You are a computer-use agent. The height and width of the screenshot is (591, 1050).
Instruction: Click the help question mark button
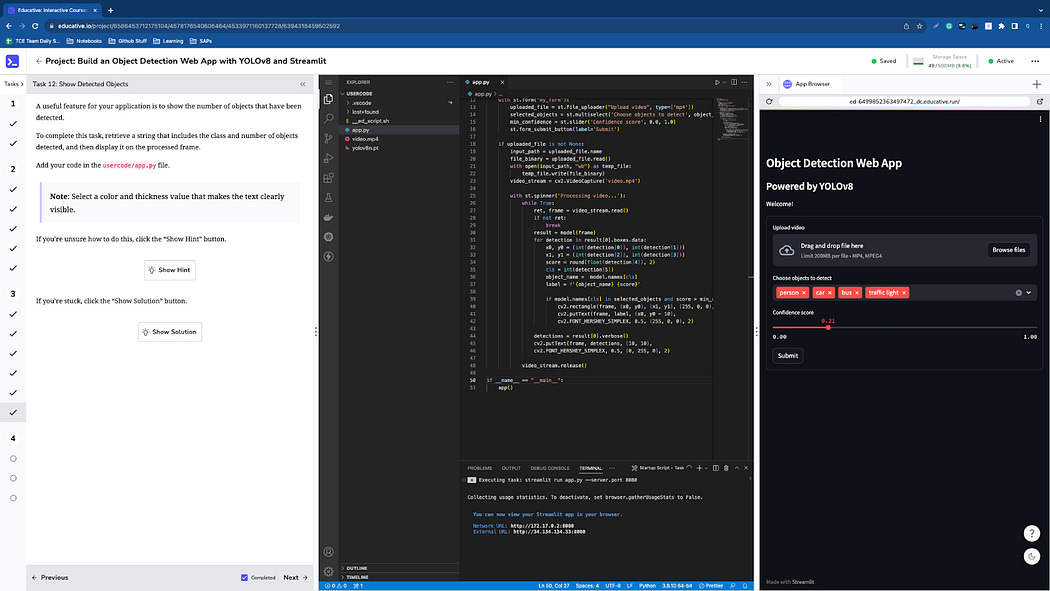[x=1032, y=533]
